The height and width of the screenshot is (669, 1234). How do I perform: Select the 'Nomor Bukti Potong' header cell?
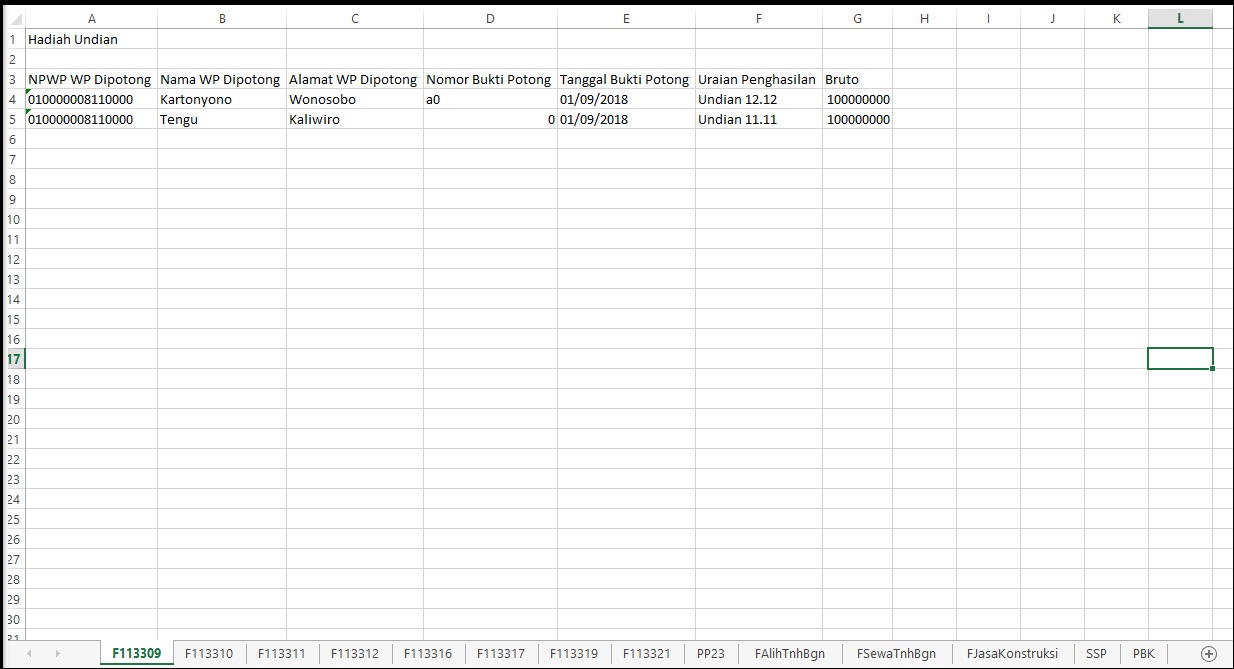click(x=490, y=79)
